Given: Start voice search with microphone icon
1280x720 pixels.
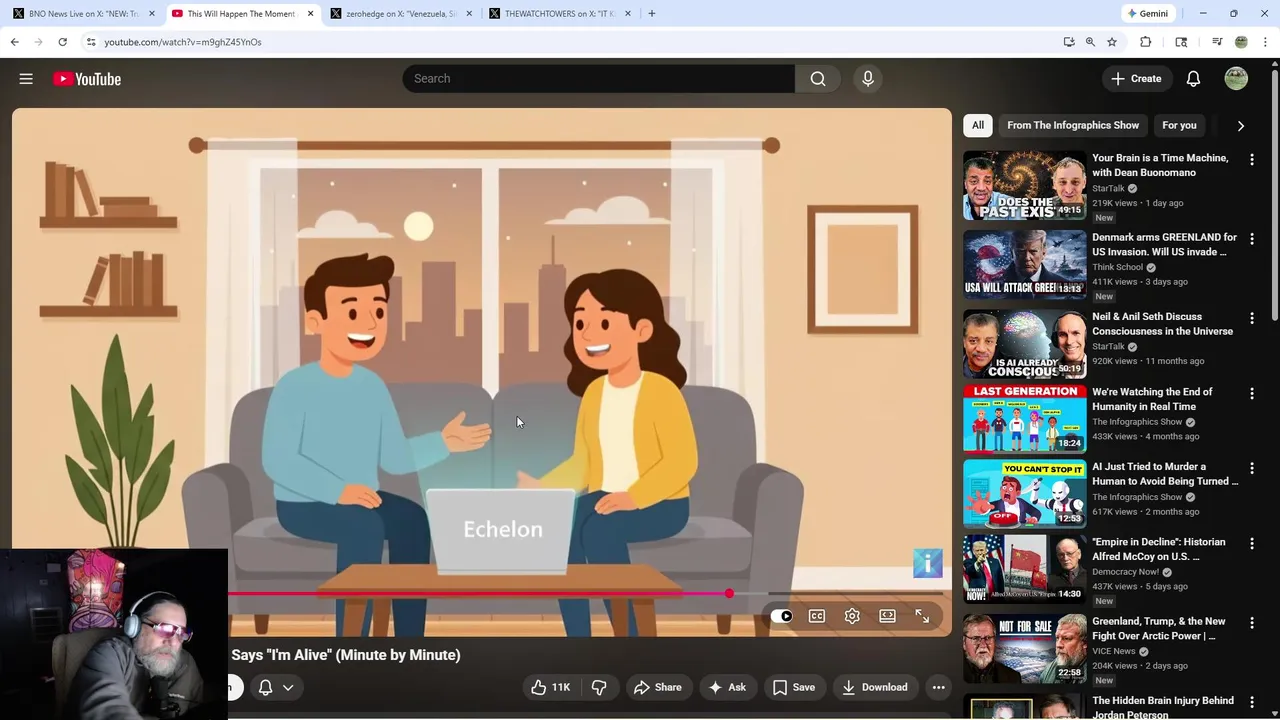Looking at the screenshot, I should tap(868, 79).
